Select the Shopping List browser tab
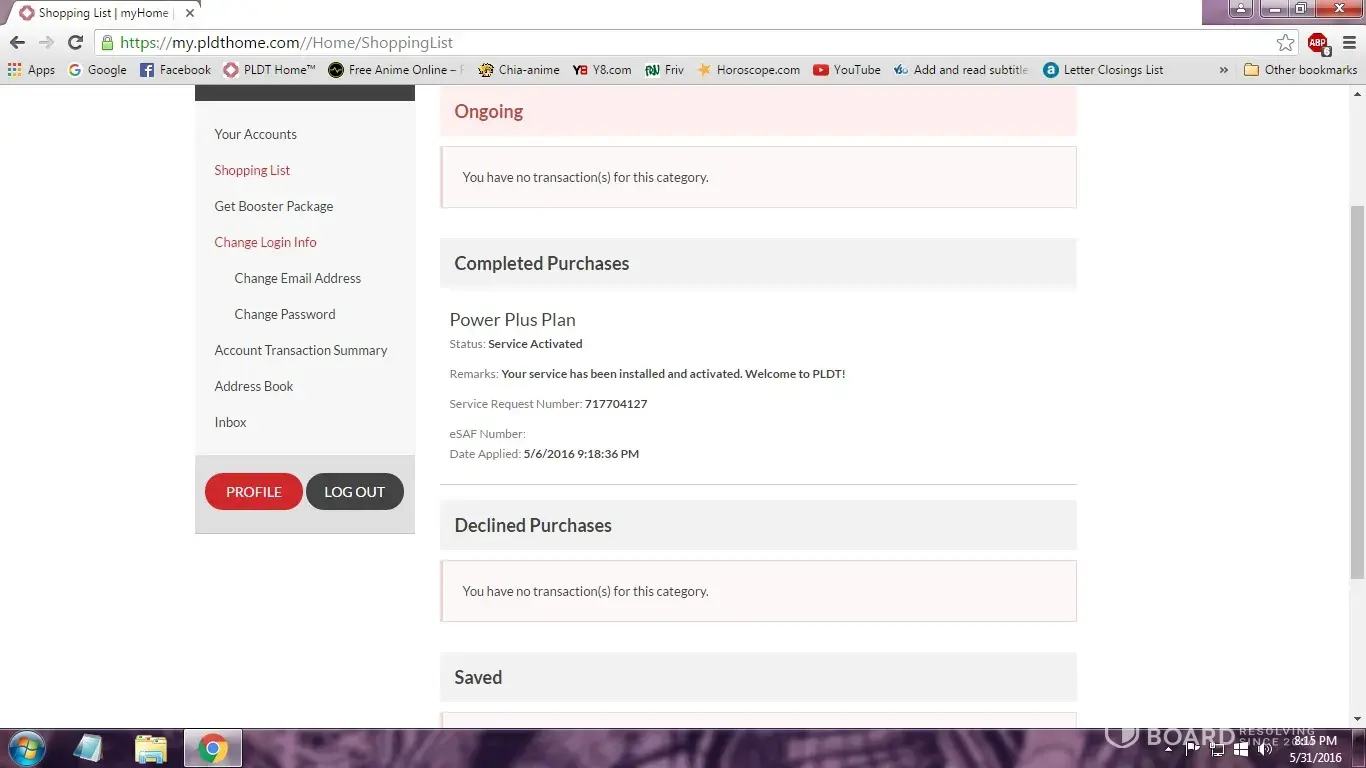The width and height of the screenshot is (1366, 768). [100, 13]
